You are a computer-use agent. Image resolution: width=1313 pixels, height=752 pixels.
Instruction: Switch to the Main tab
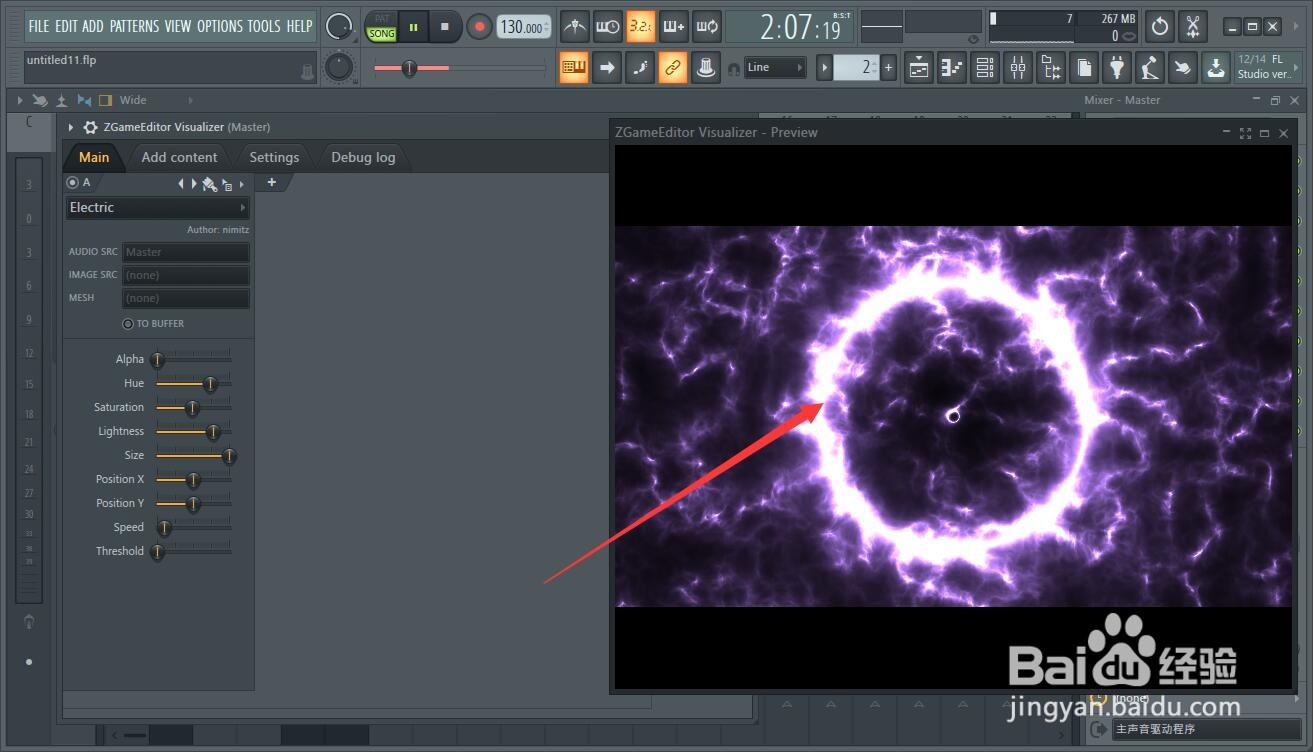[x=94, y=157]
